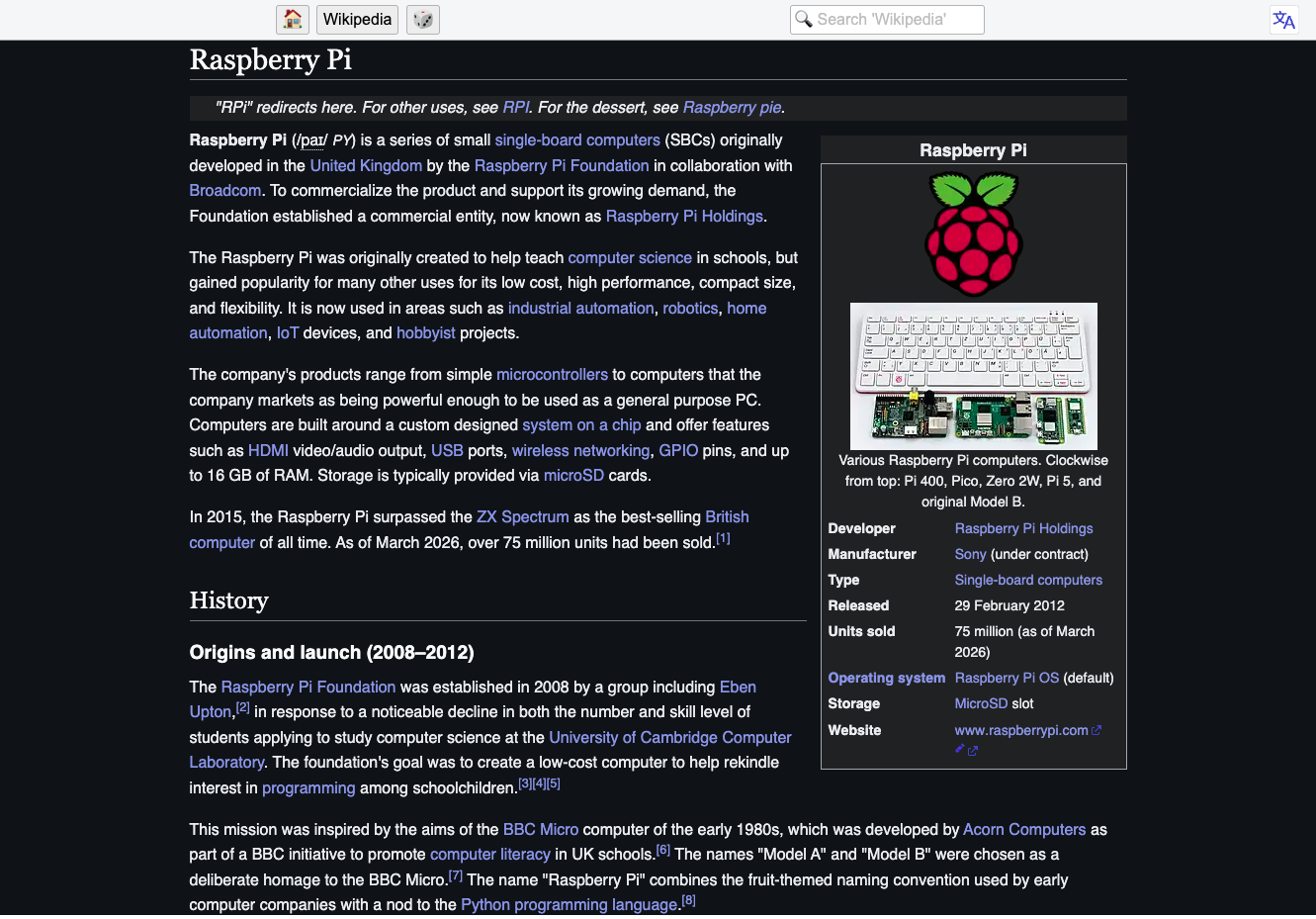Open the Raspberry pie dessert link
The image size is (1316, 919).
coord(732,108)
